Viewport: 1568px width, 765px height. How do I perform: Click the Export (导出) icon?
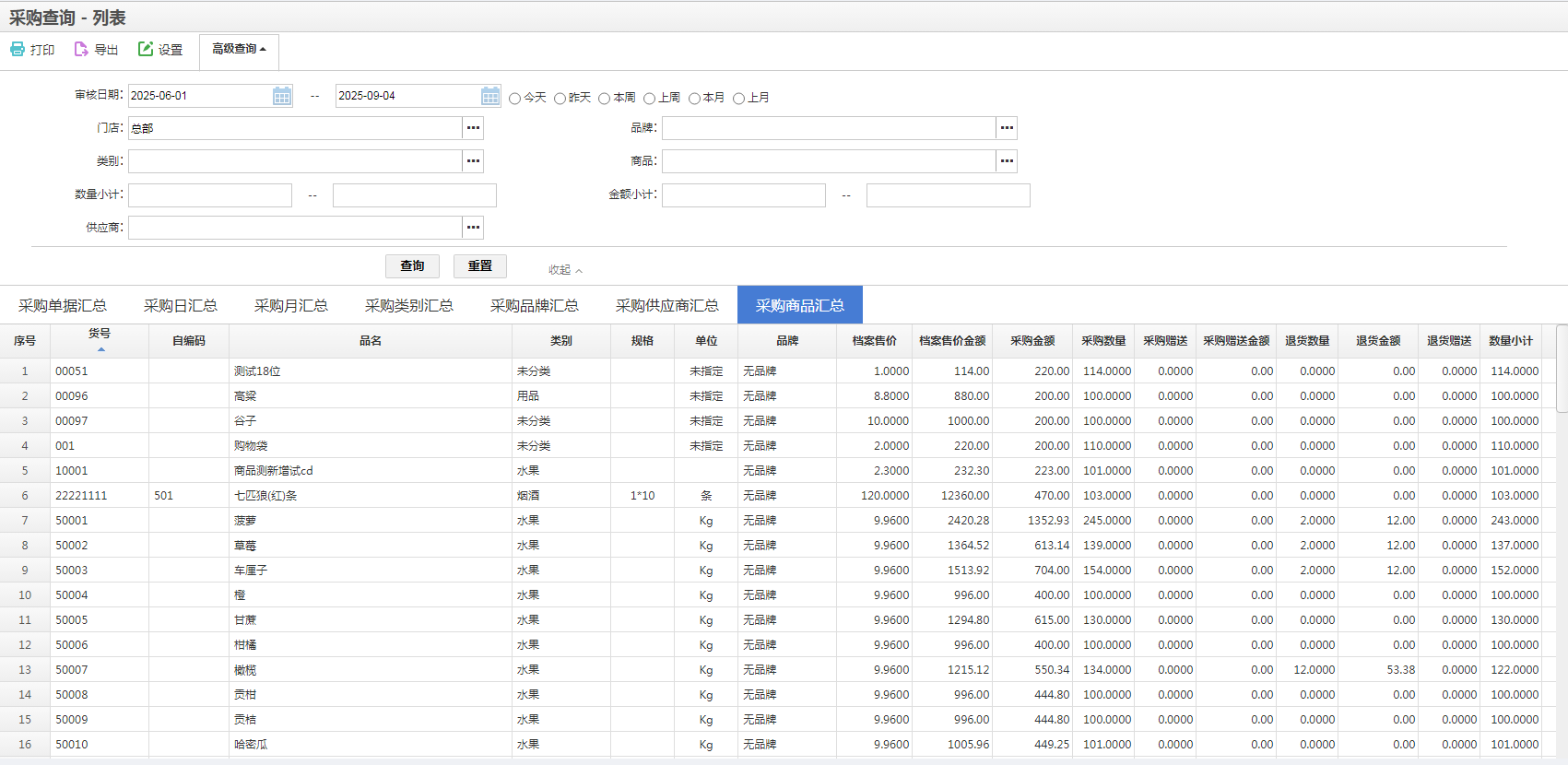pos(81,49)
